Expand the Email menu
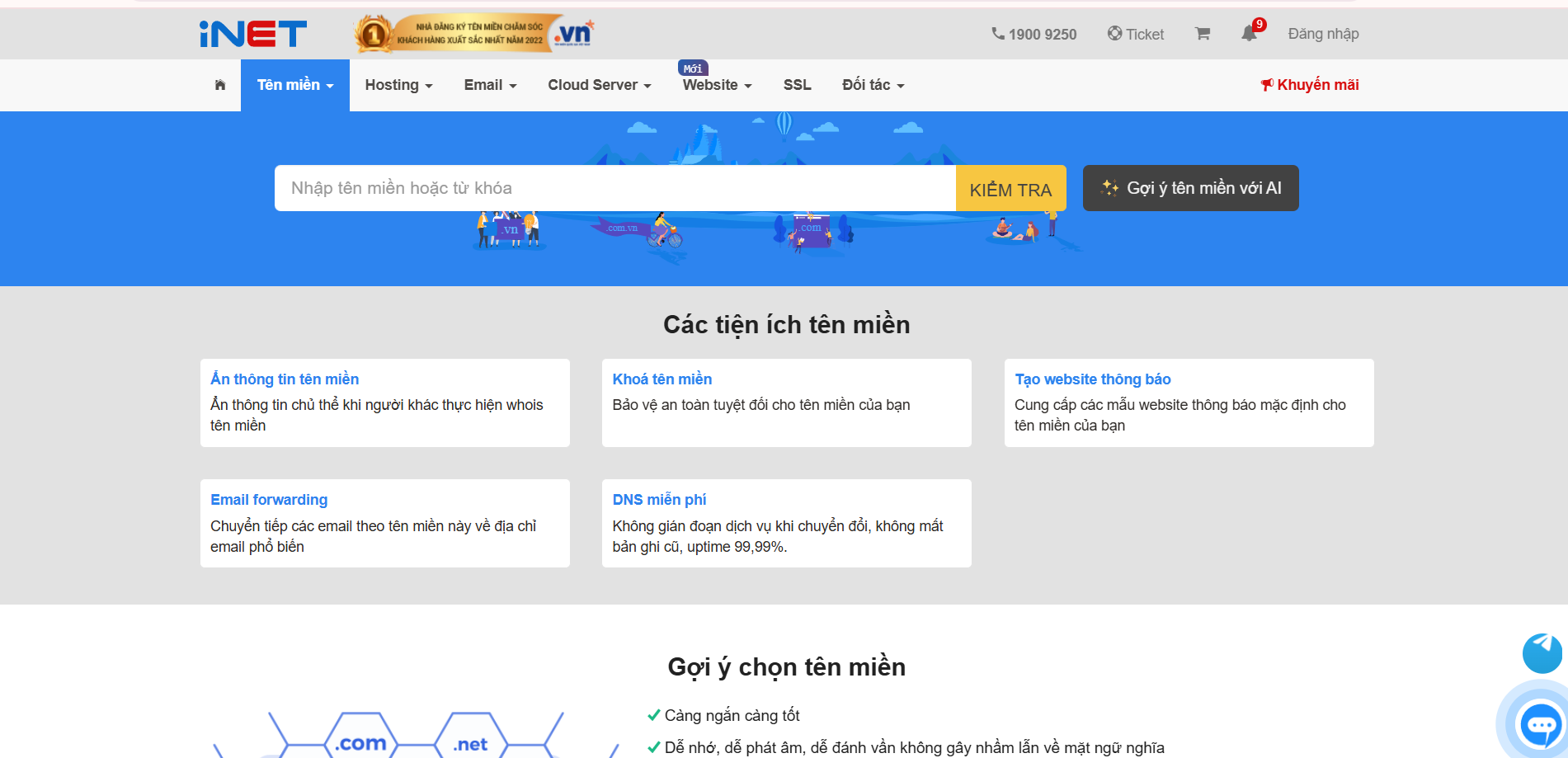Viewport: 1568px width, 758px height. [x=490, y=85]
